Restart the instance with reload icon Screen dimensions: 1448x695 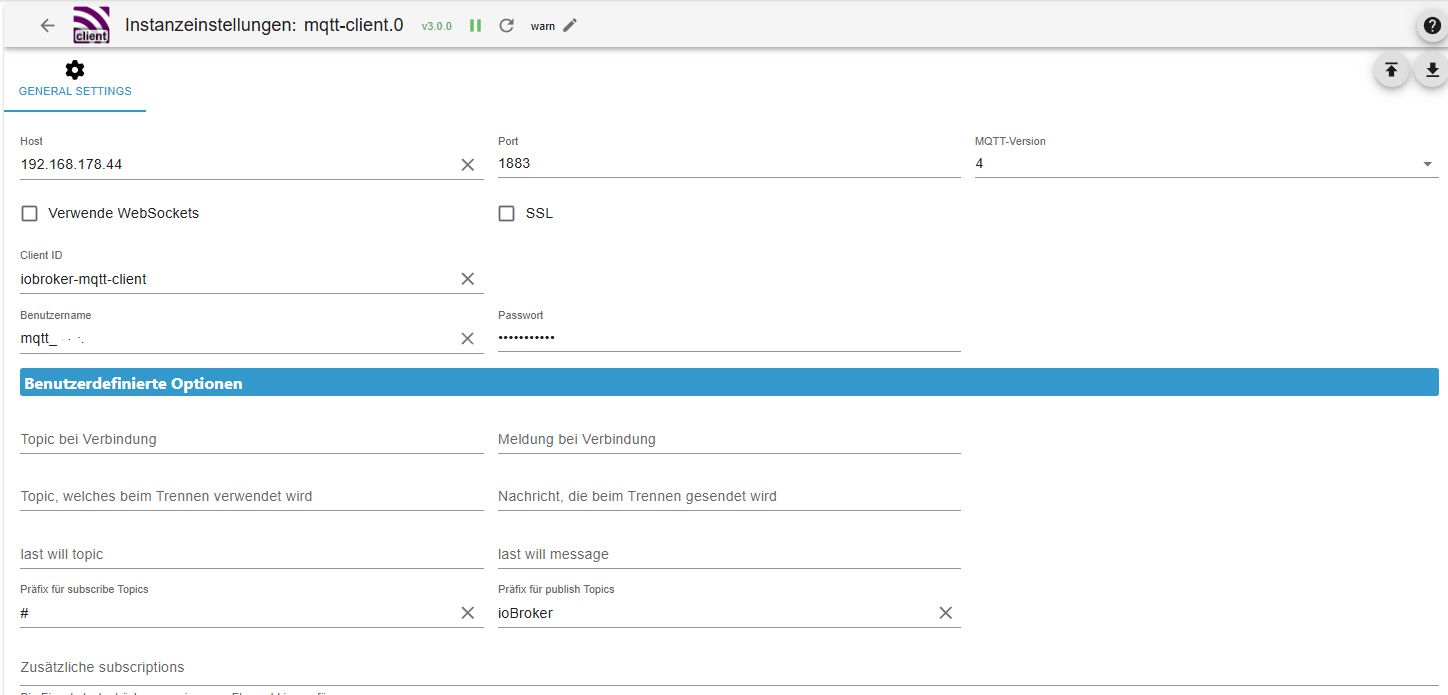coord(507,26)
